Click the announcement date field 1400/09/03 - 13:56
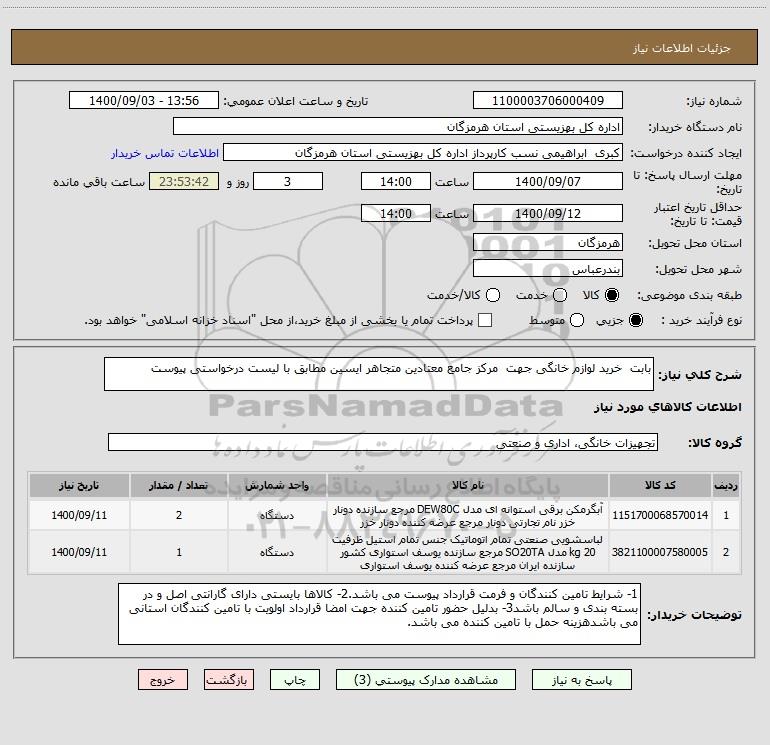This screenshot has height=745, width=770. click(x=144, y=101)
